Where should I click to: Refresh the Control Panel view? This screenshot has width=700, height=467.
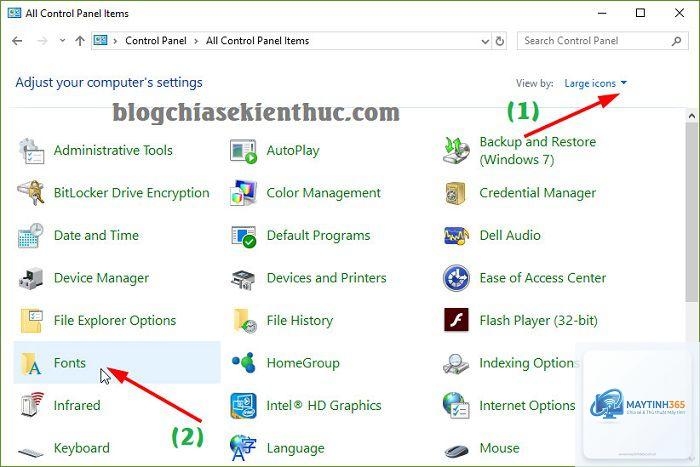tap(500, 41)
